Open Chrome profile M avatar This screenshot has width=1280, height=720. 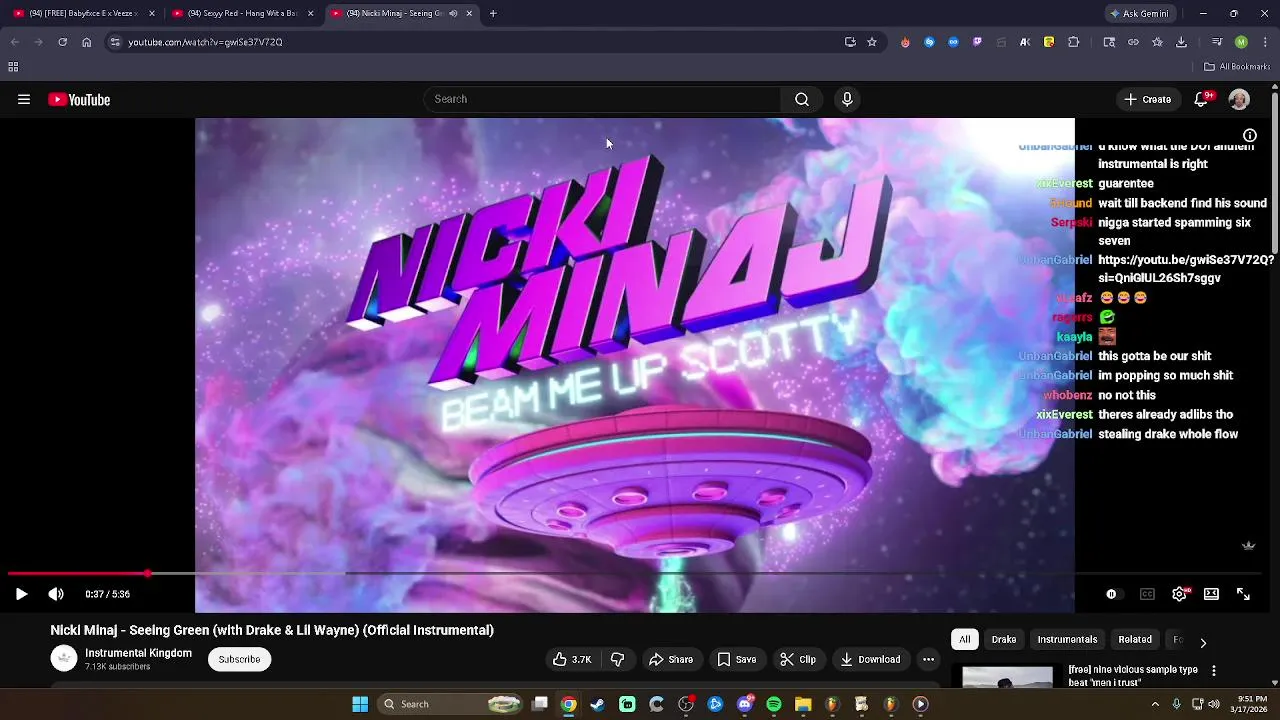[x=1241, y=42]
